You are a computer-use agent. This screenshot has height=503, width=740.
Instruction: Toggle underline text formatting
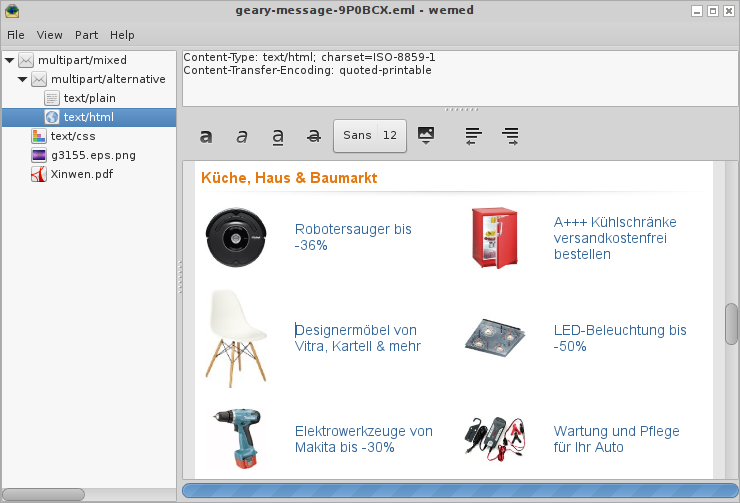point(278,136)
